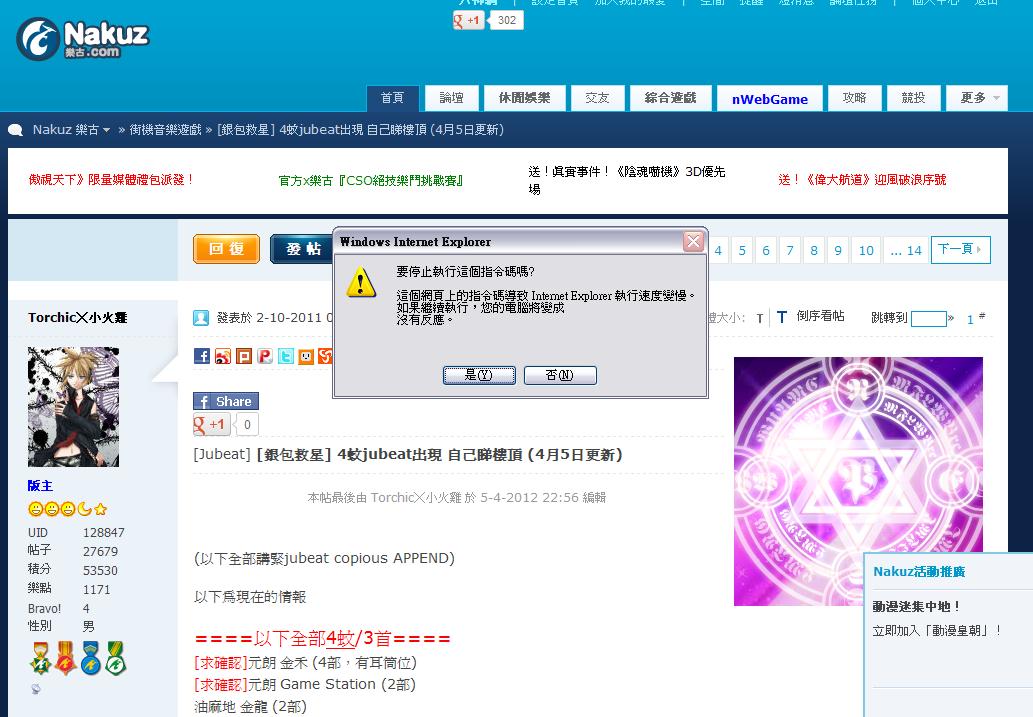Screen dimensions: 1033x717
Task: Share post via Facebook square icon
Action: click(x=202, y=356)
